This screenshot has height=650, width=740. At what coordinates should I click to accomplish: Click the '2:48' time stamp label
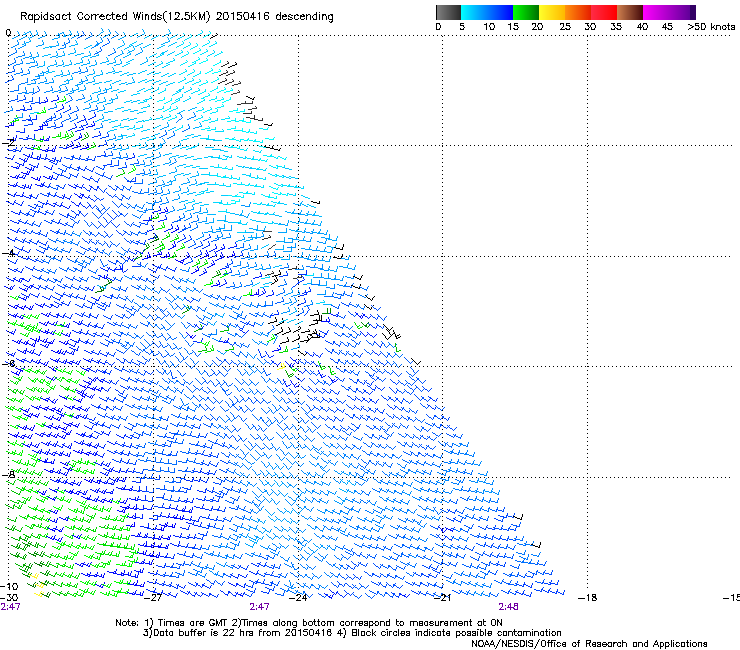click(508, 607)
